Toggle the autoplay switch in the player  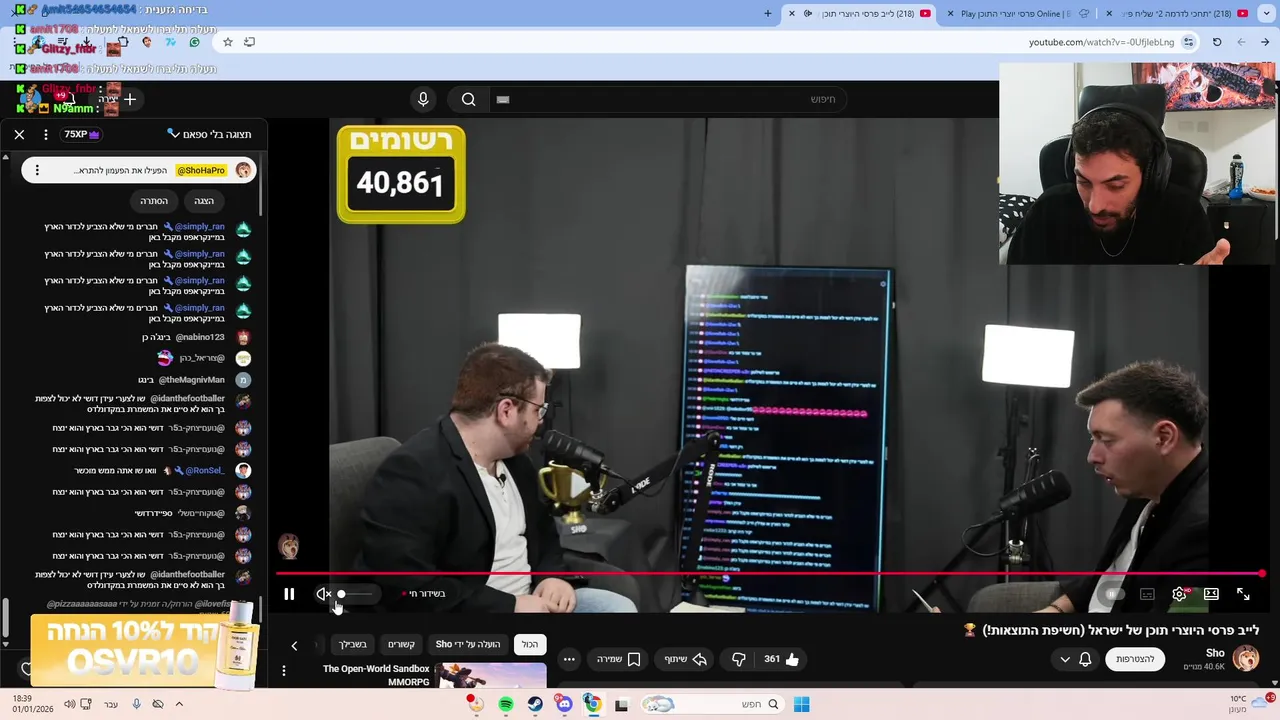pos(1111,594)
